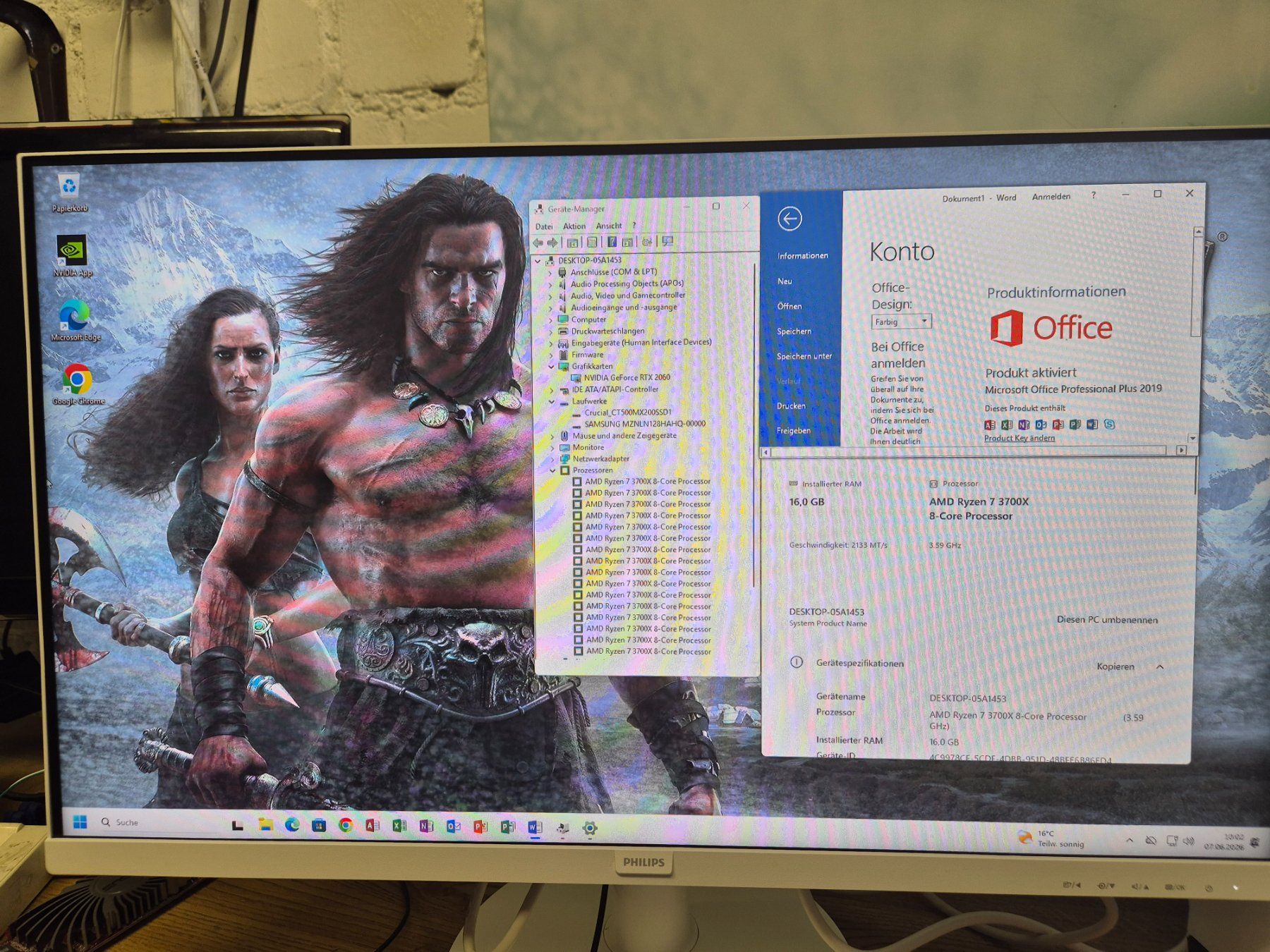Open the Papierkorb desktop icon

69,192
